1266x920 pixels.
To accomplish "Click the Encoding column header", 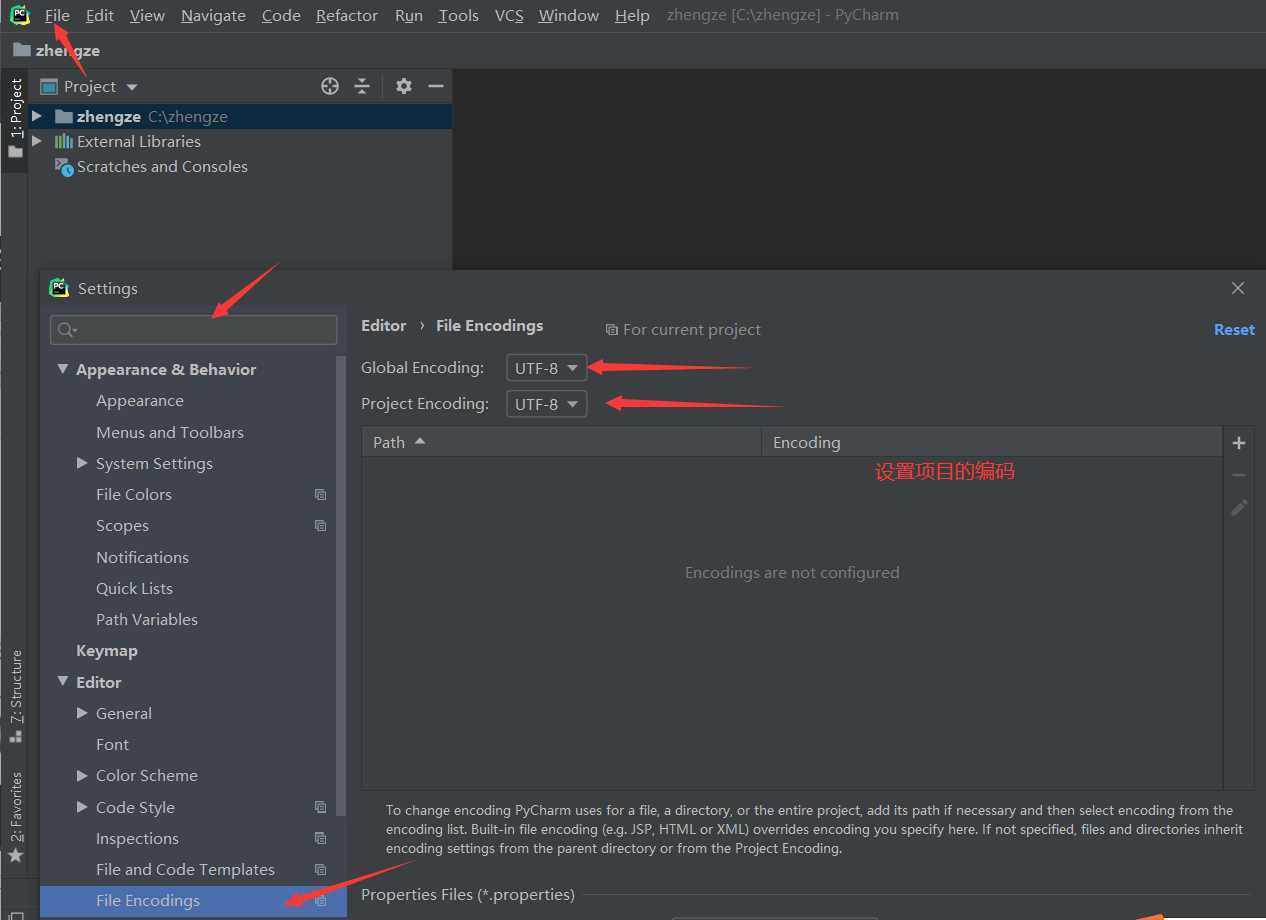I will (x=991, y=442).
